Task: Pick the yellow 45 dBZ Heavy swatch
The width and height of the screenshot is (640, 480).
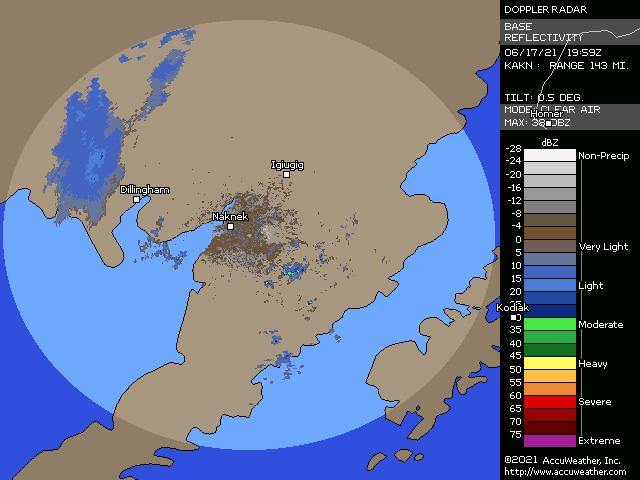Action: [543, 362]
